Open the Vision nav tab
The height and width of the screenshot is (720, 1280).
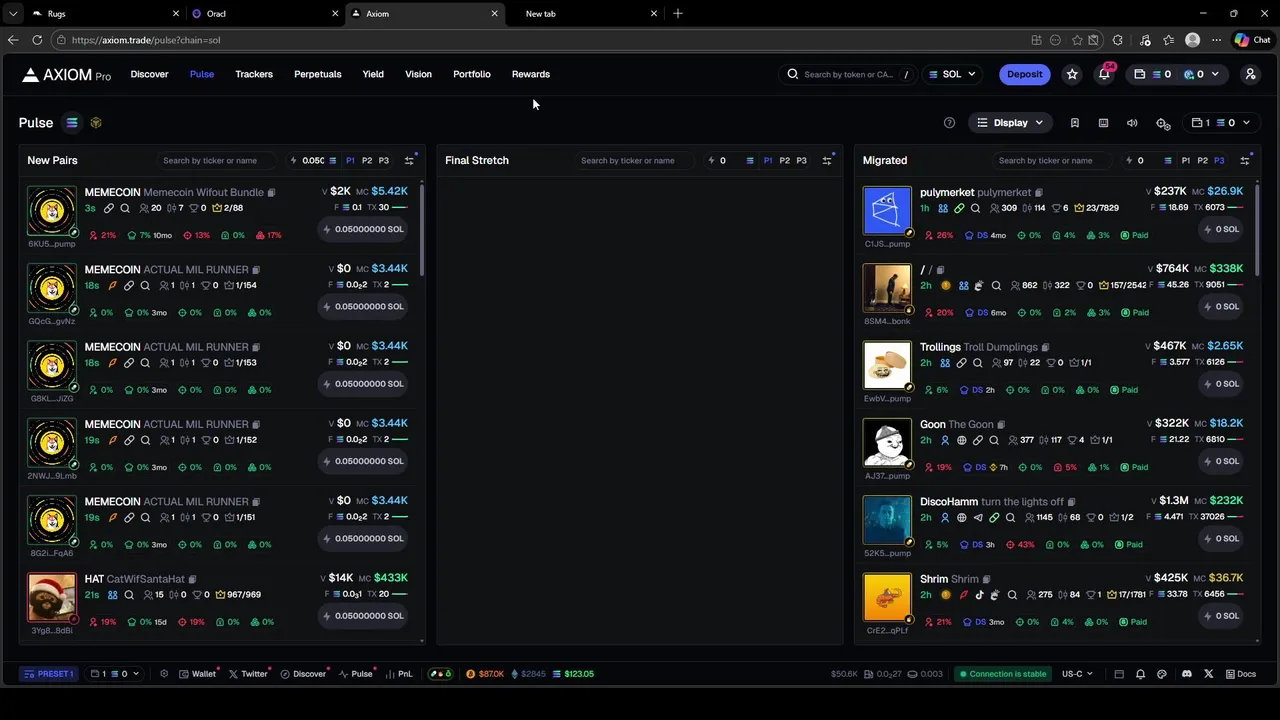[418, 74]
